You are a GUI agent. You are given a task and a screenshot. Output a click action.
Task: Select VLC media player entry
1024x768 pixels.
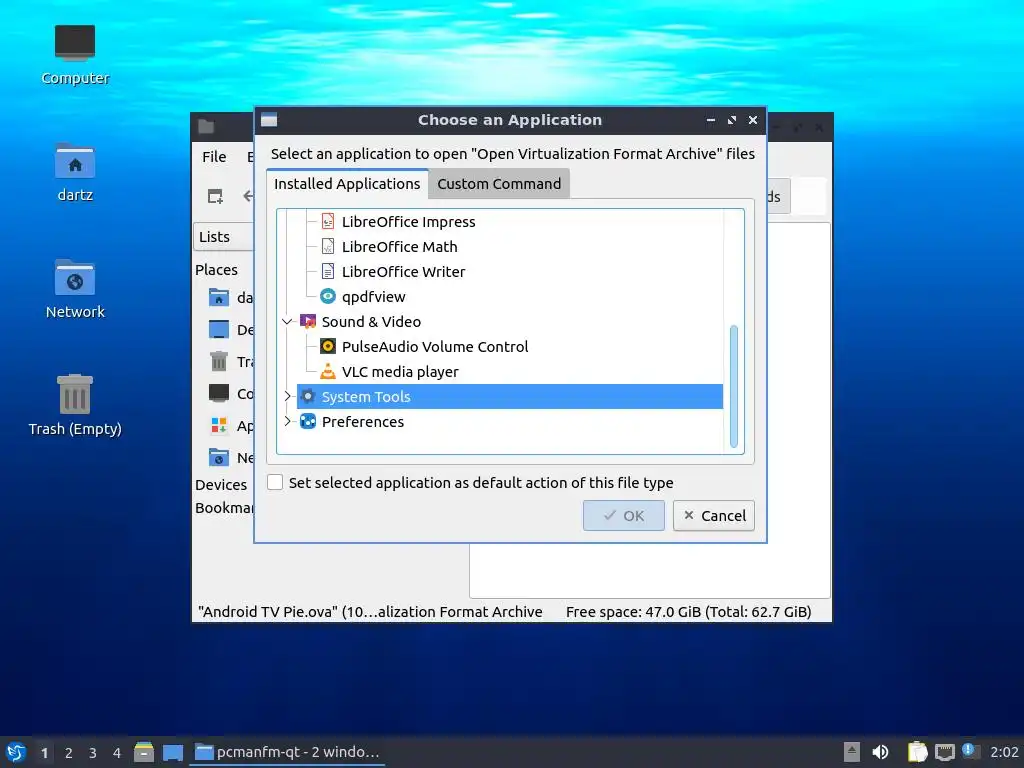tap(400, 372)
